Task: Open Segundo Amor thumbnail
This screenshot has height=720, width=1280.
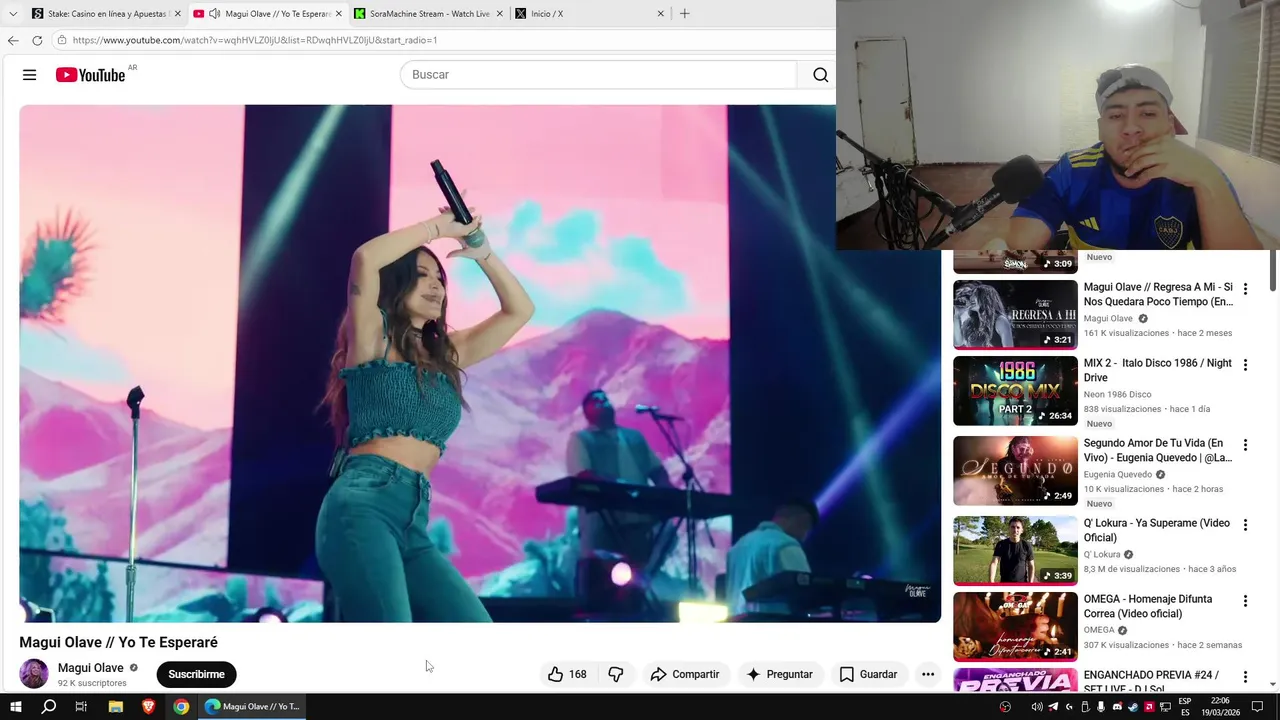Action: [1015, 471]
